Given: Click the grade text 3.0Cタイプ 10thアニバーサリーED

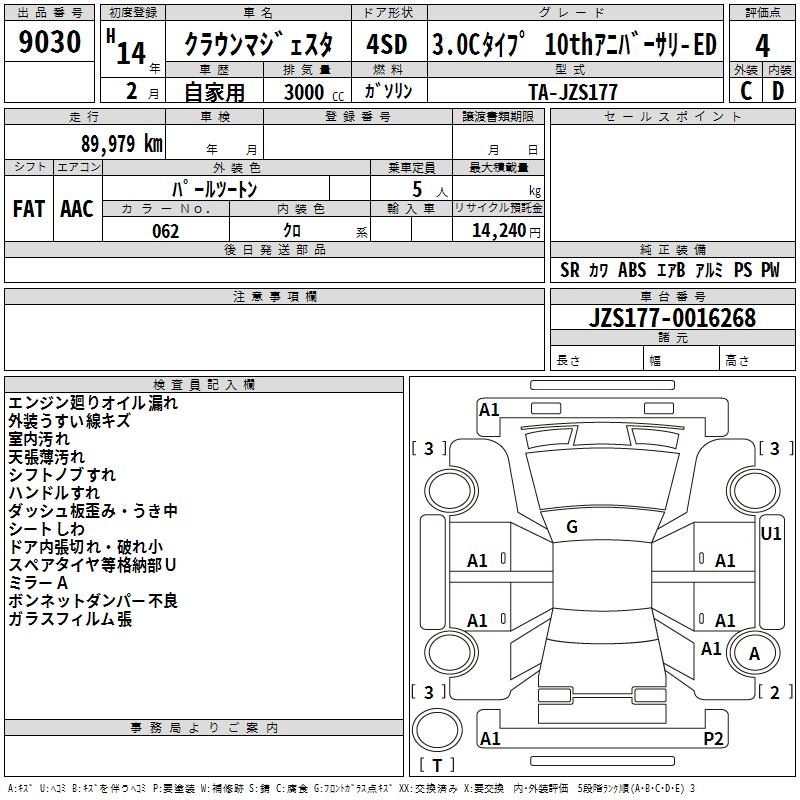Looking at the screenshot, I should pyautogui.click(x=574, y=44).
